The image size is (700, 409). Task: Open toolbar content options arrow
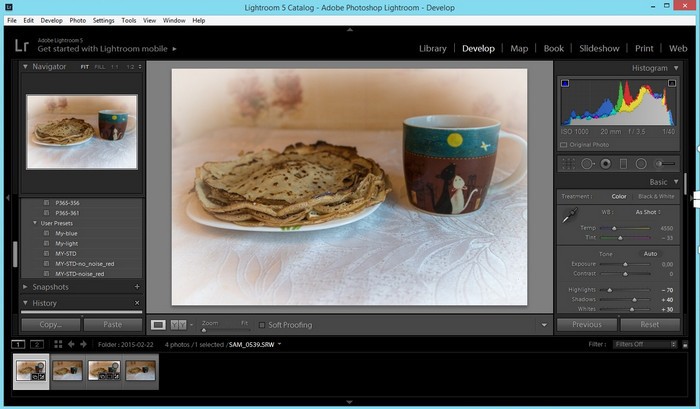click(544, 325)
